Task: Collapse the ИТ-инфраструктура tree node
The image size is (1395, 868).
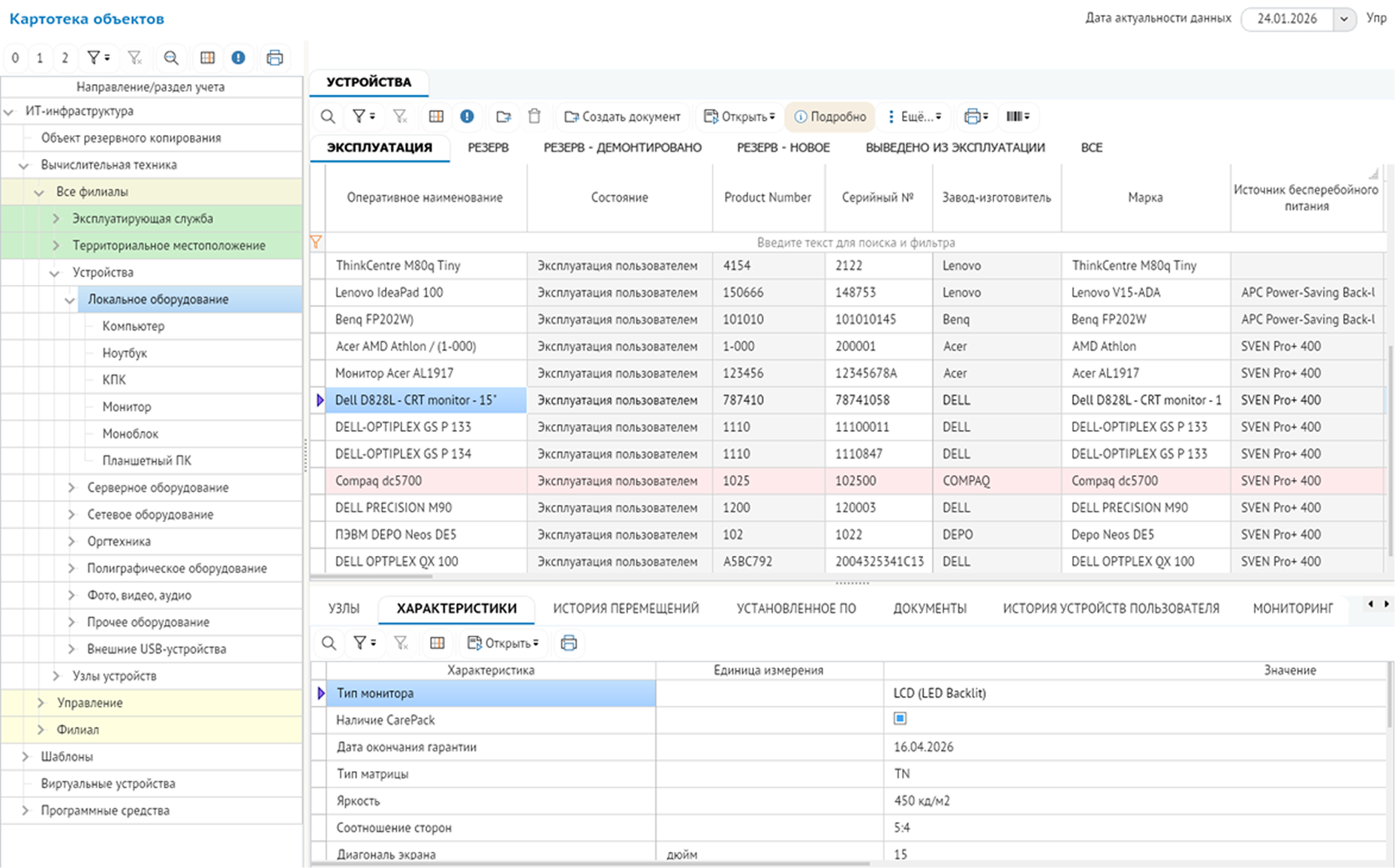Action: pyautogui.click(x=9, y=112)
